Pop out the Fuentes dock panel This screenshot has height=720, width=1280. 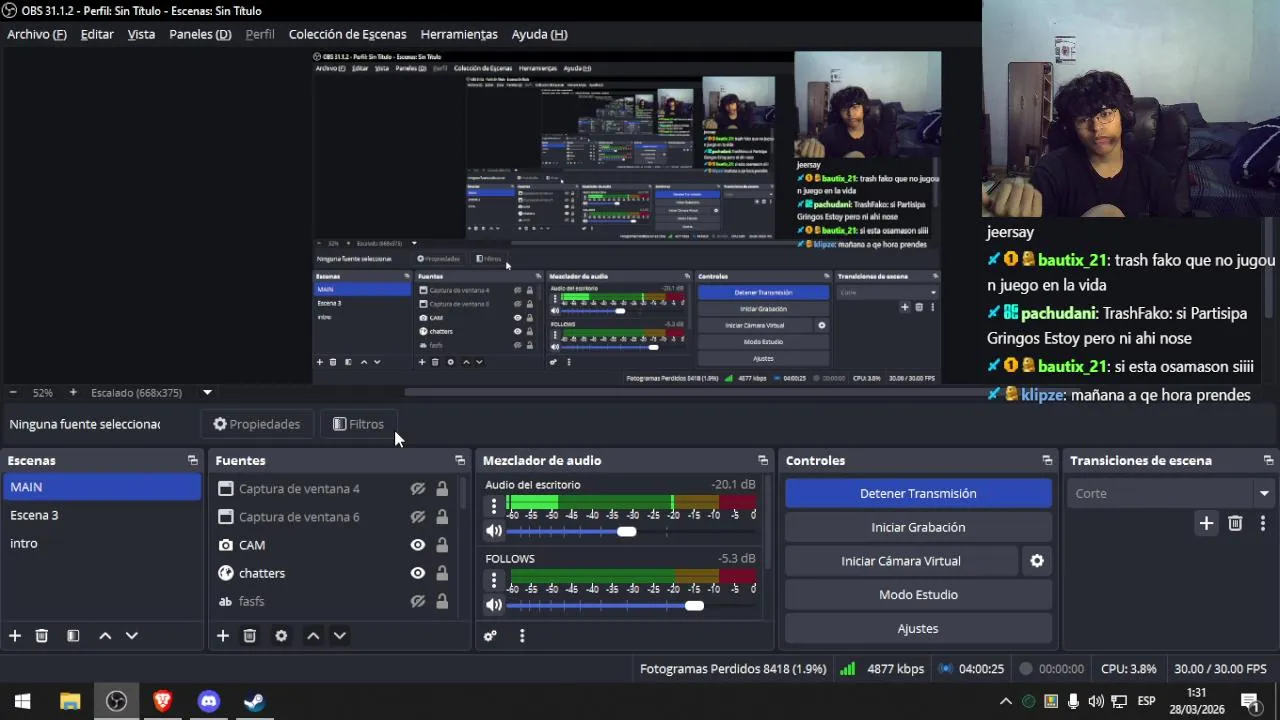(460, 461)
